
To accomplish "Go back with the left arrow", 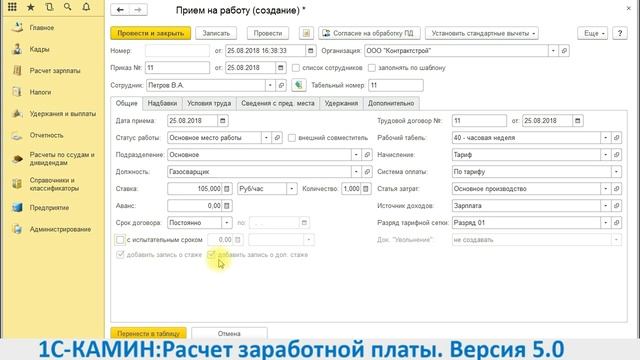I will (120, 10).
